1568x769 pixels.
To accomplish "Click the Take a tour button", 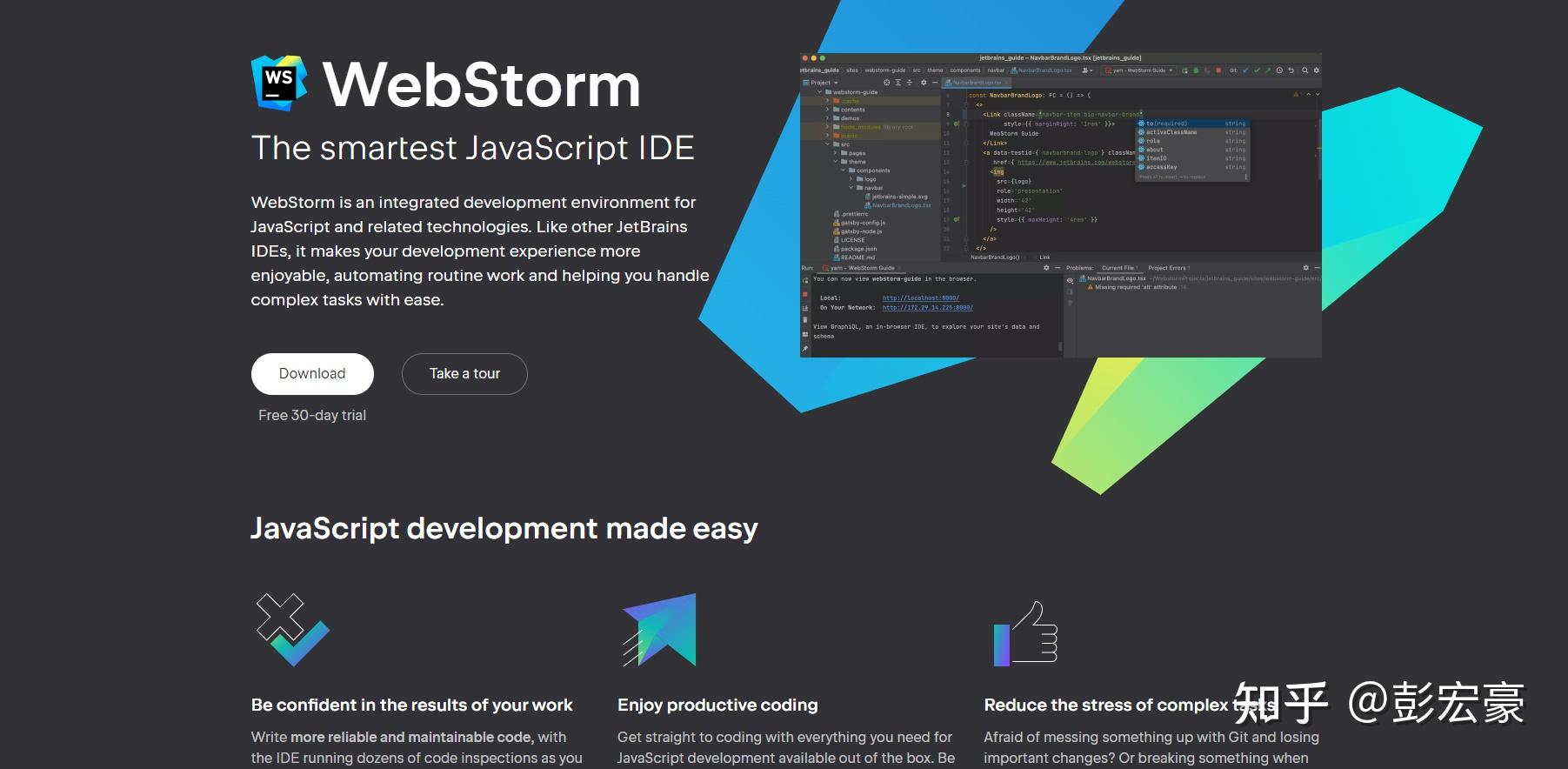I will click(464, 374).
